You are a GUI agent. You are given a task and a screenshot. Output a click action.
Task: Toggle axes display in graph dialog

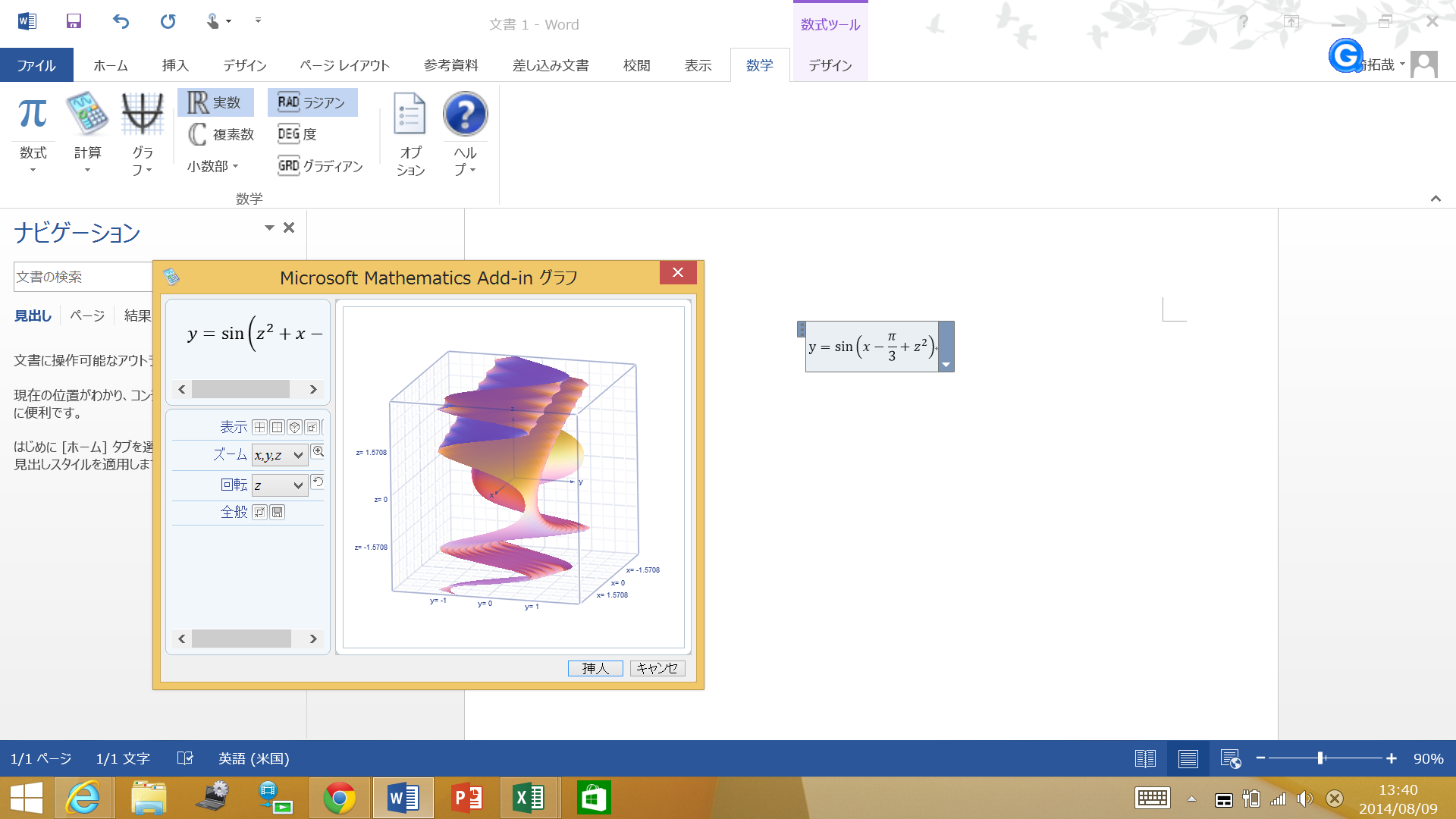(x=259, y=427)
